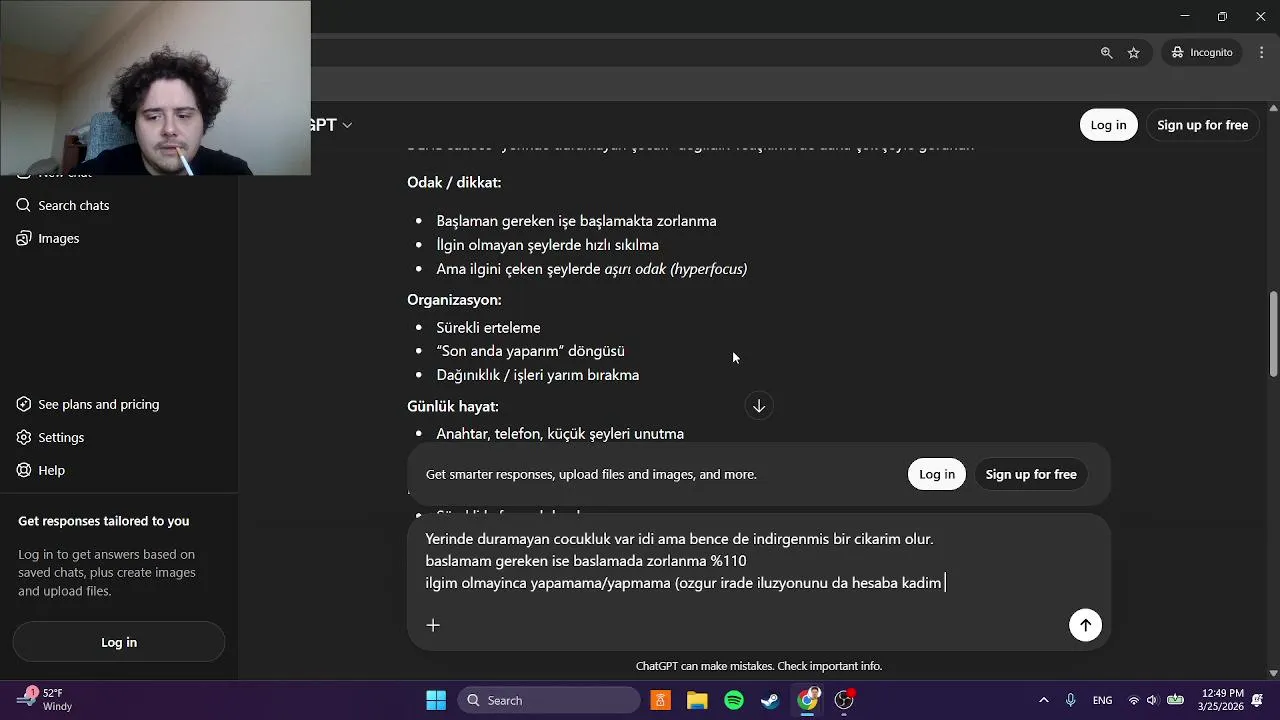Open OBS Studio from the taskbar
This screenshot has width=1280, height=720.
point(844,700)
